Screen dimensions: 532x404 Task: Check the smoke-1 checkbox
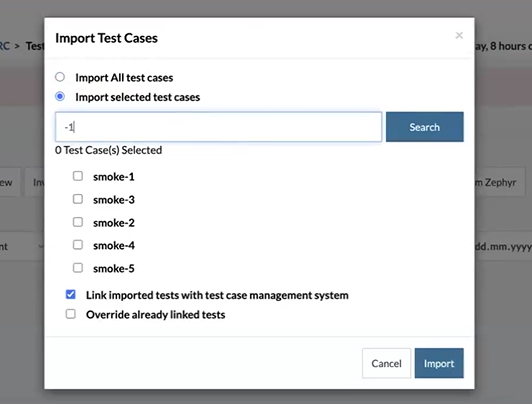(78, 176)
